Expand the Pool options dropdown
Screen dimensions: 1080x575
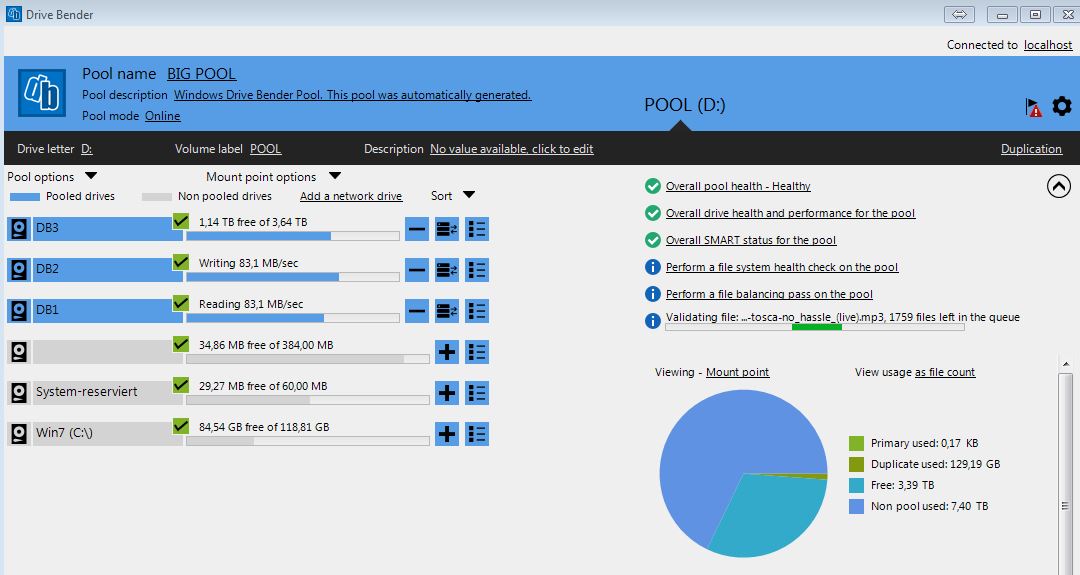tap(91, 176)
